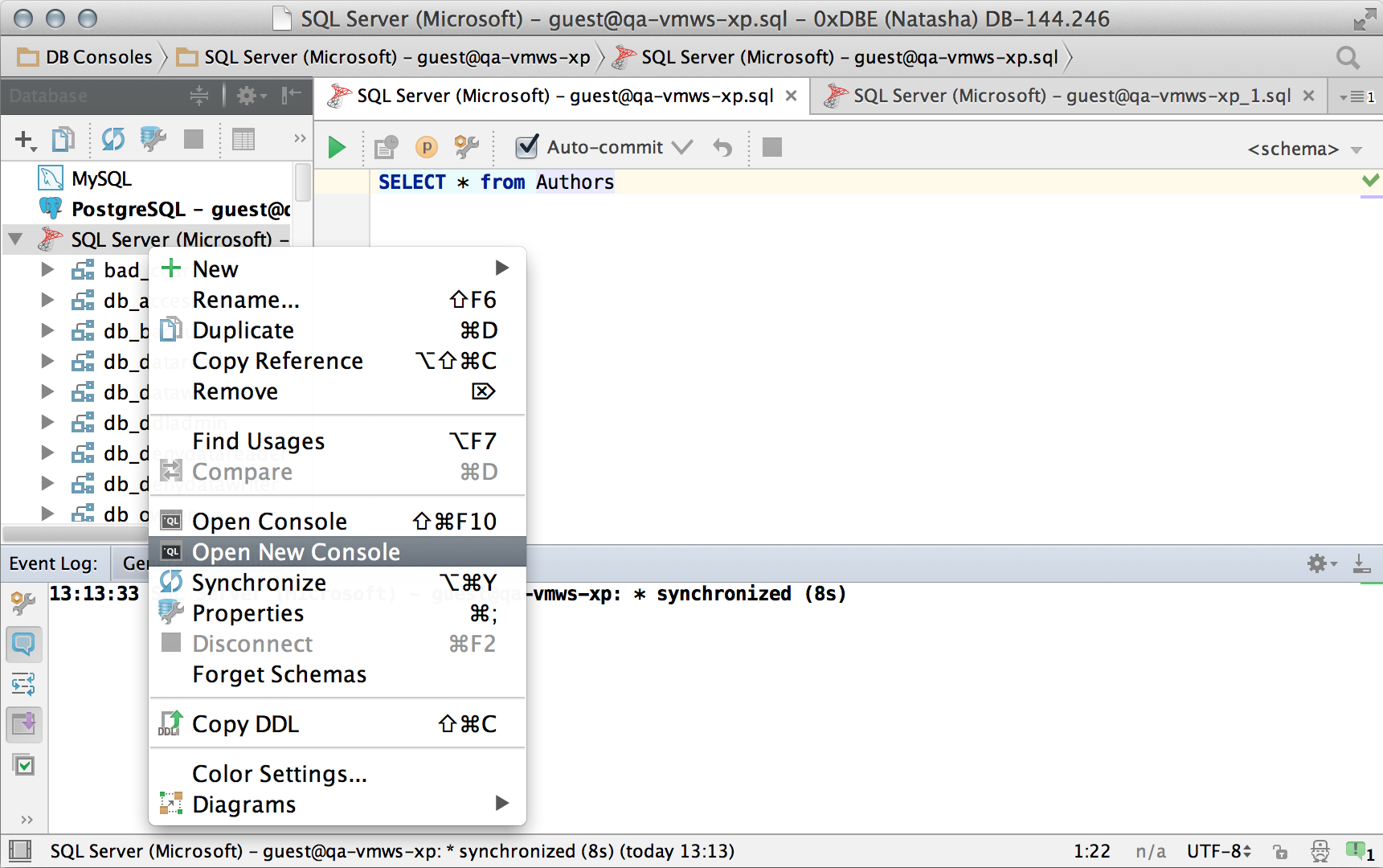Click the scroll-from-editor icon in Database header

(199, 96)
